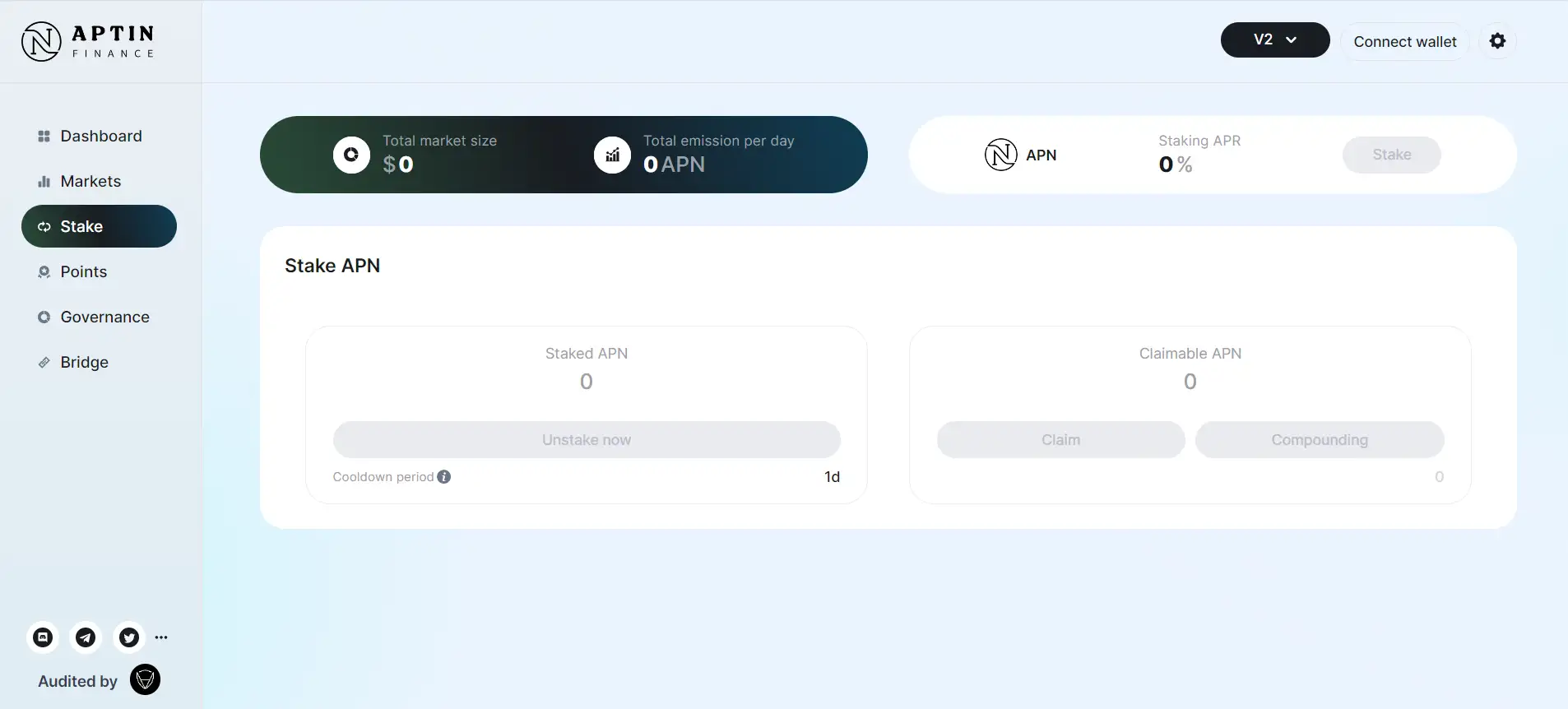Click the Cooldown period info icon
The image size is (1568, 709).
point(444,477)
